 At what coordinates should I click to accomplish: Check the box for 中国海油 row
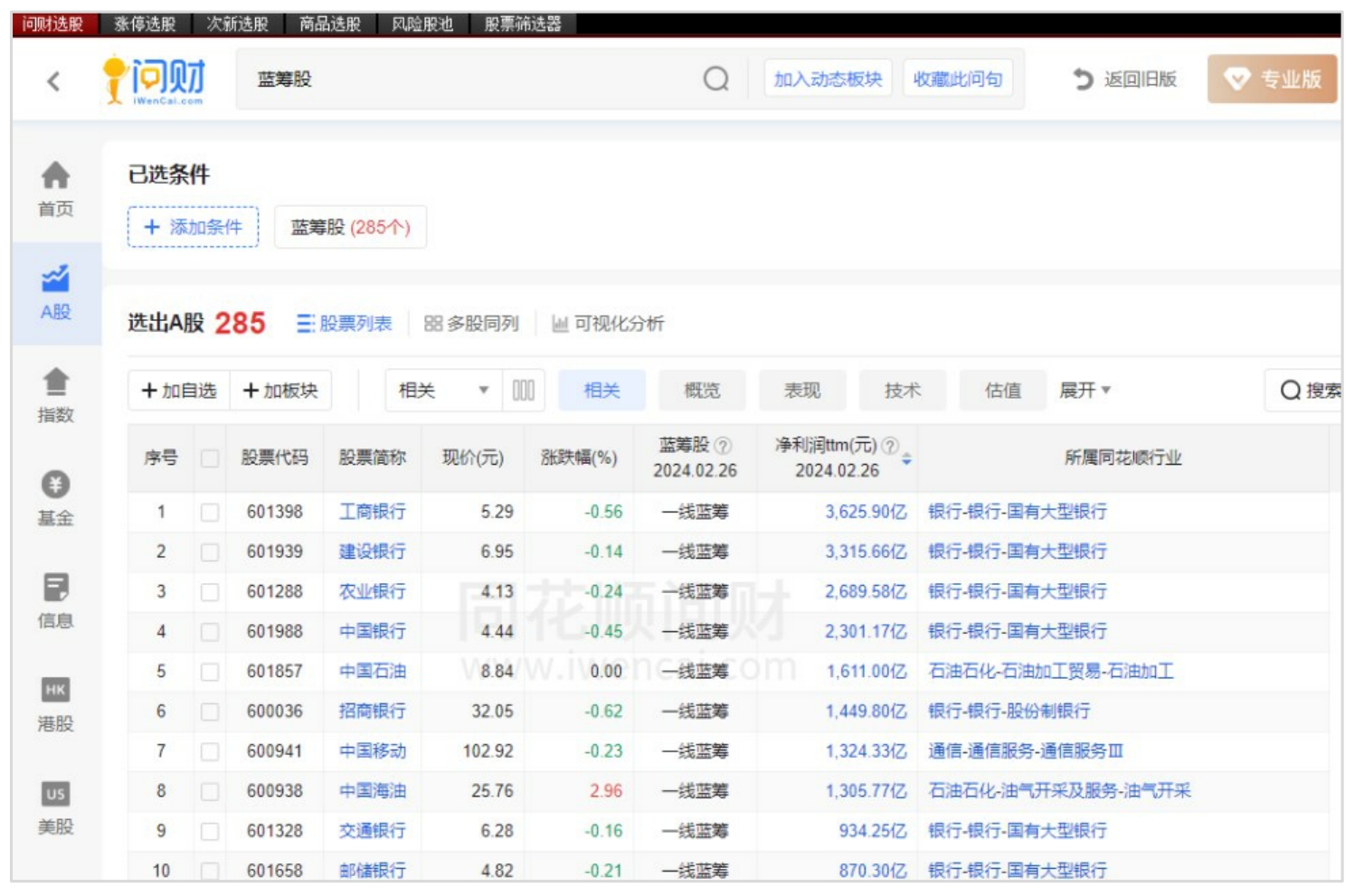click(x=210, y=791)
